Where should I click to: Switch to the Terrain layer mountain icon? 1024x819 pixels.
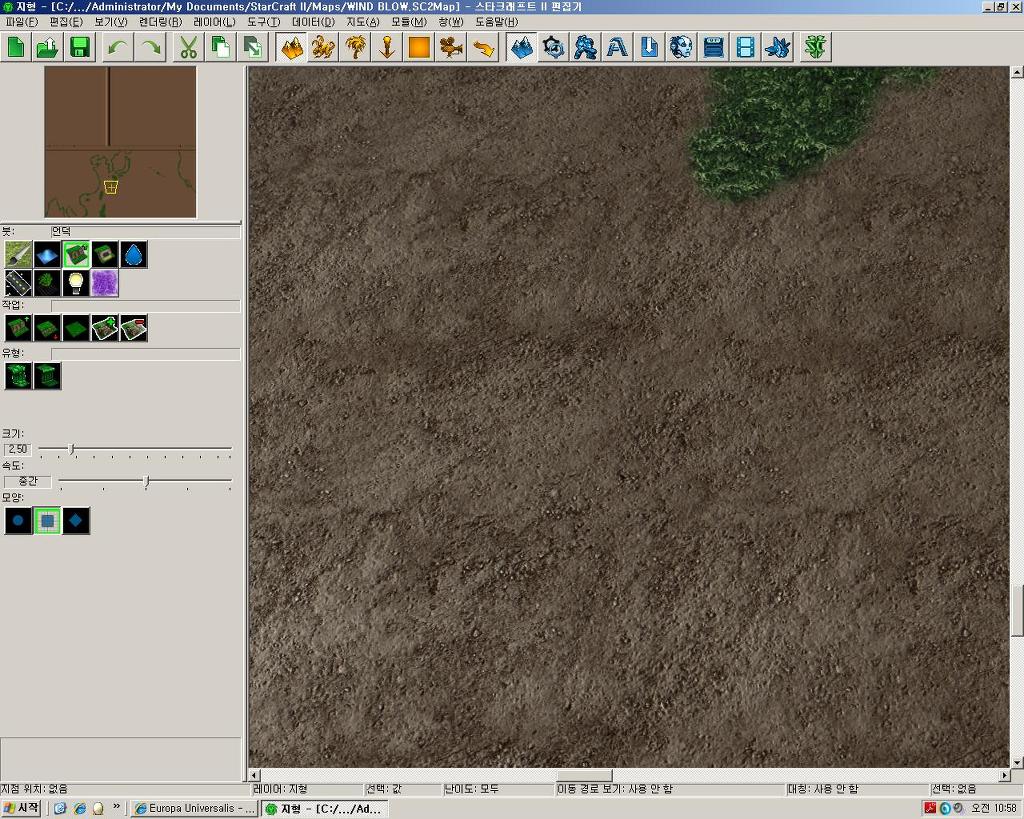pos(292,48)
